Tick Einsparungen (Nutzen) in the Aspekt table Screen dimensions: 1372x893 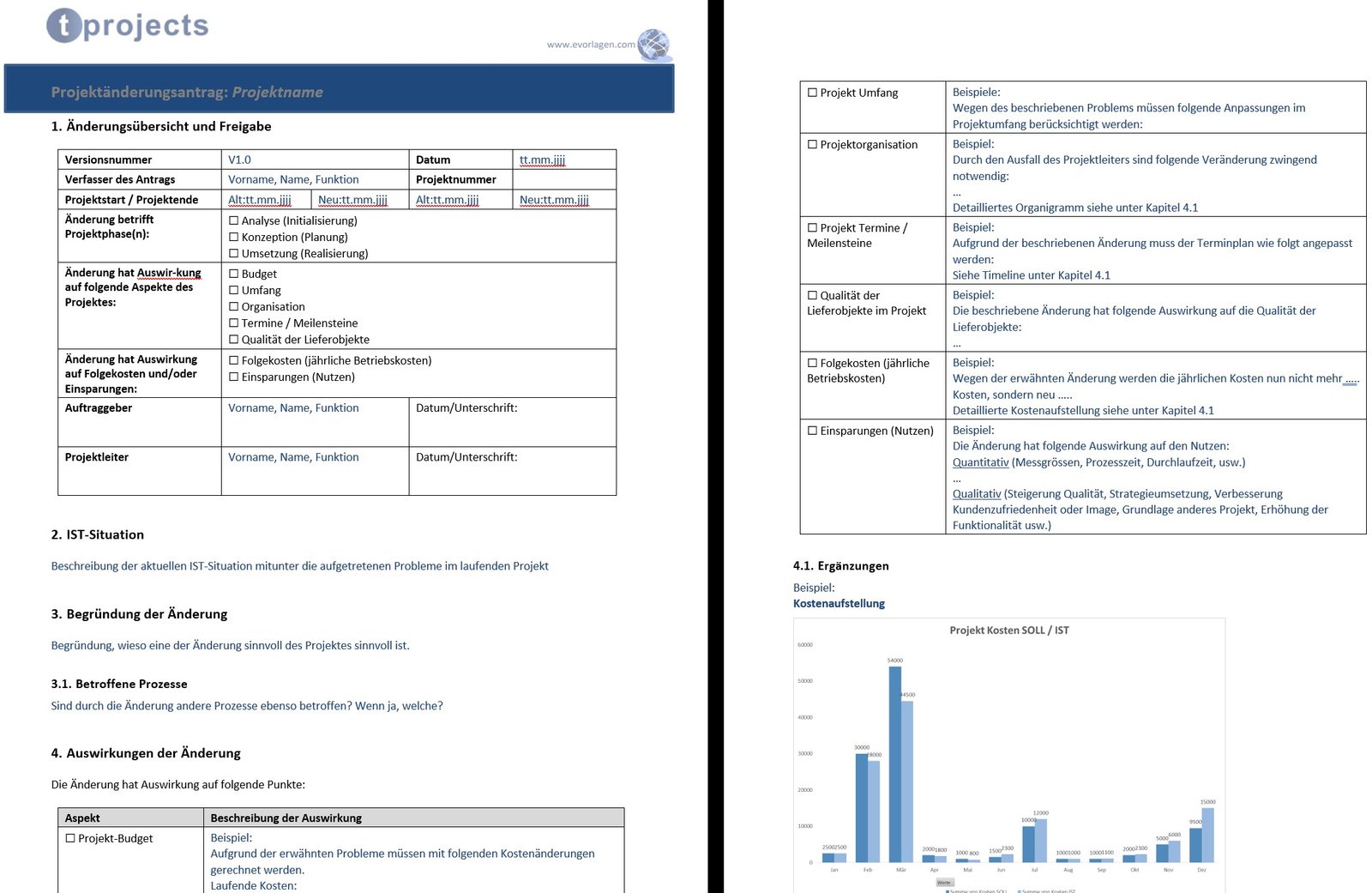point(812,431)
